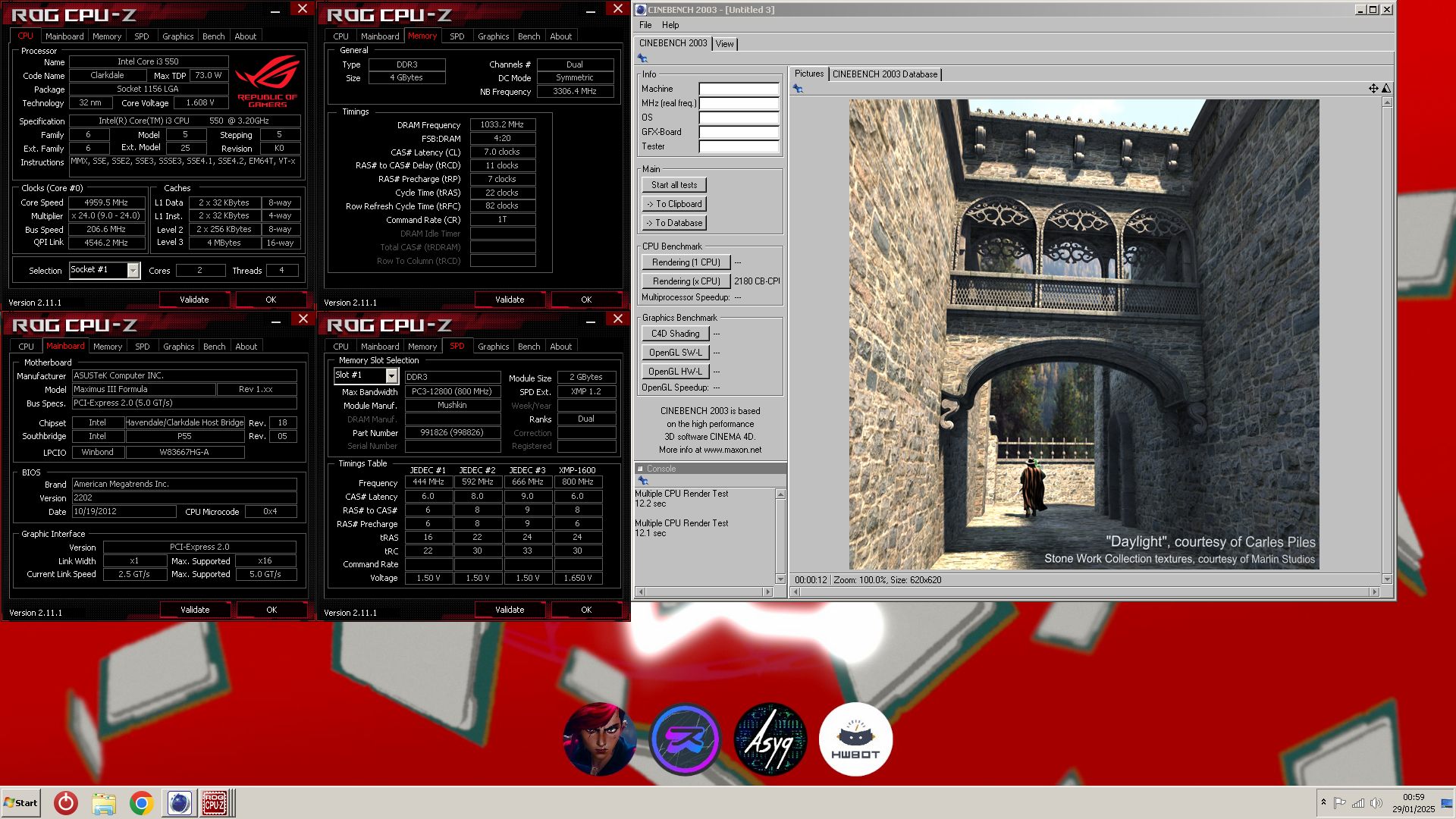The height and width of the screenshot is (819, 1456).
Task: Click Start all tests button
Action: (674, 185)
